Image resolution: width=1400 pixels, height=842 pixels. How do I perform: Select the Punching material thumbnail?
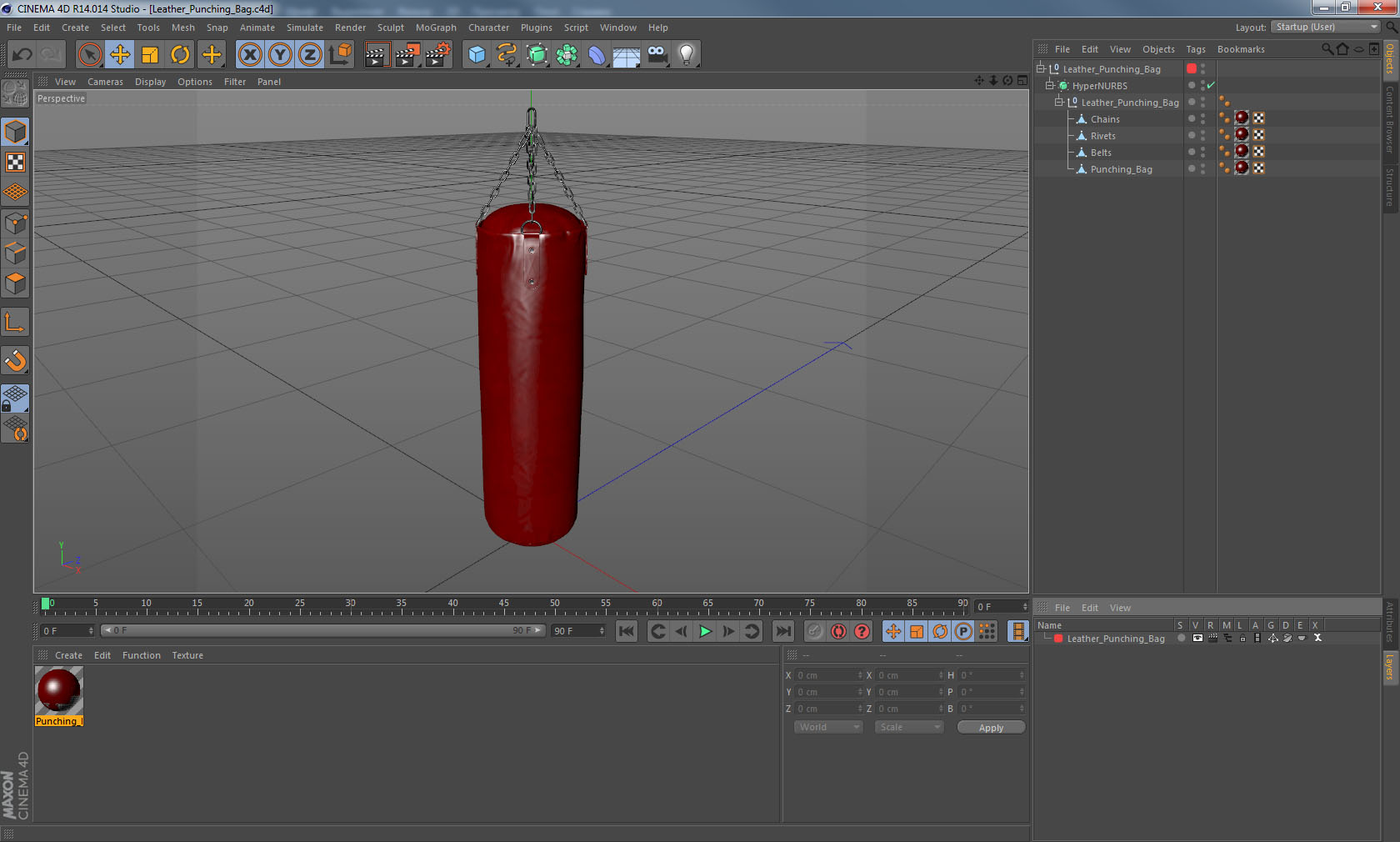(x=58, y=690)
